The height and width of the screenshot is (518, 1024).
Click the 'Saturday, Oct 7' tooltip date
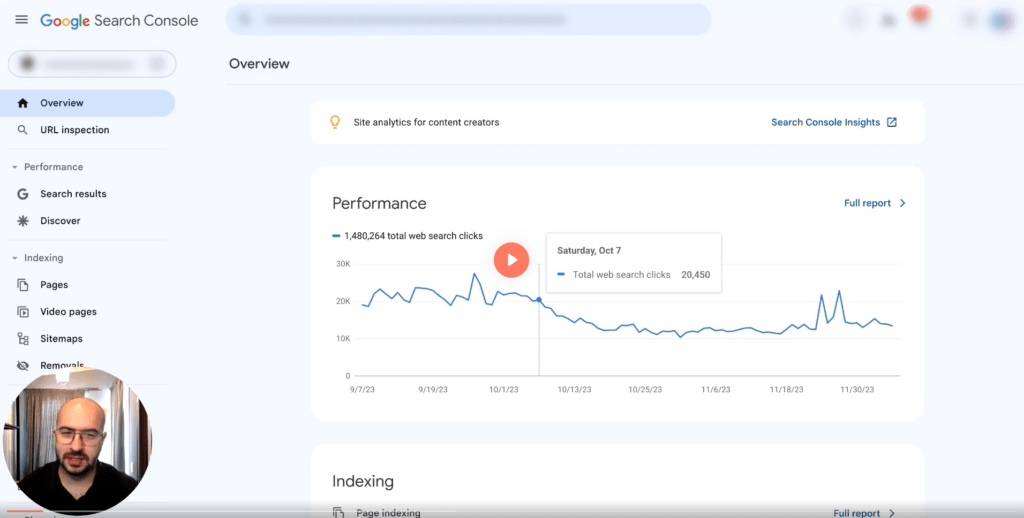coord(589,250)
